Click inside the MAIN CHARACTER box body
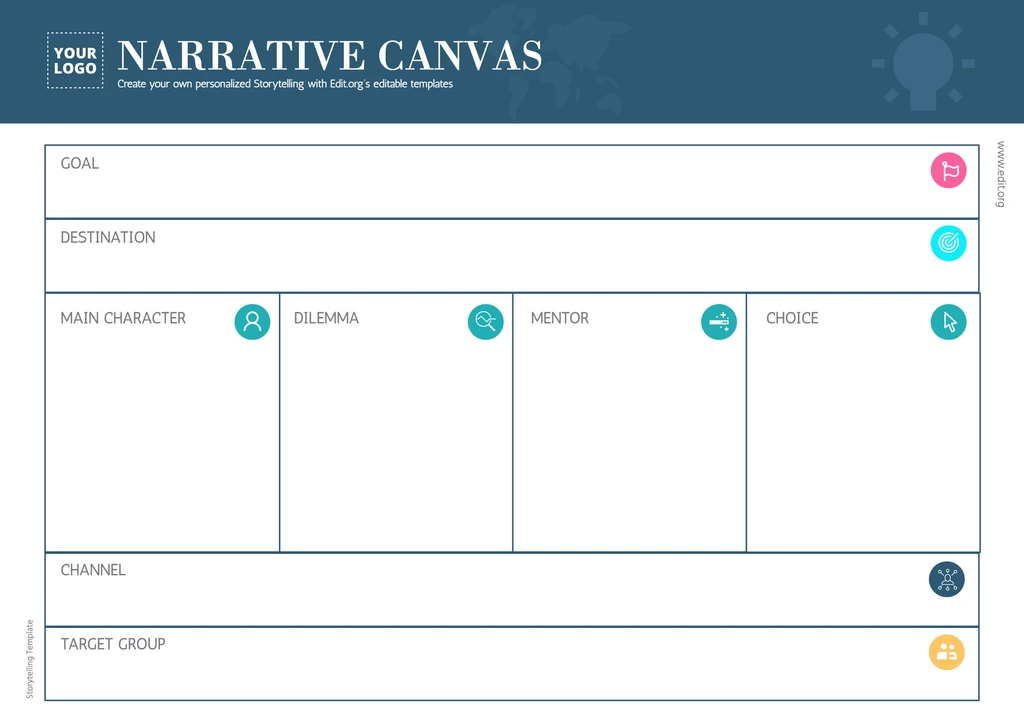 (162, 440)
